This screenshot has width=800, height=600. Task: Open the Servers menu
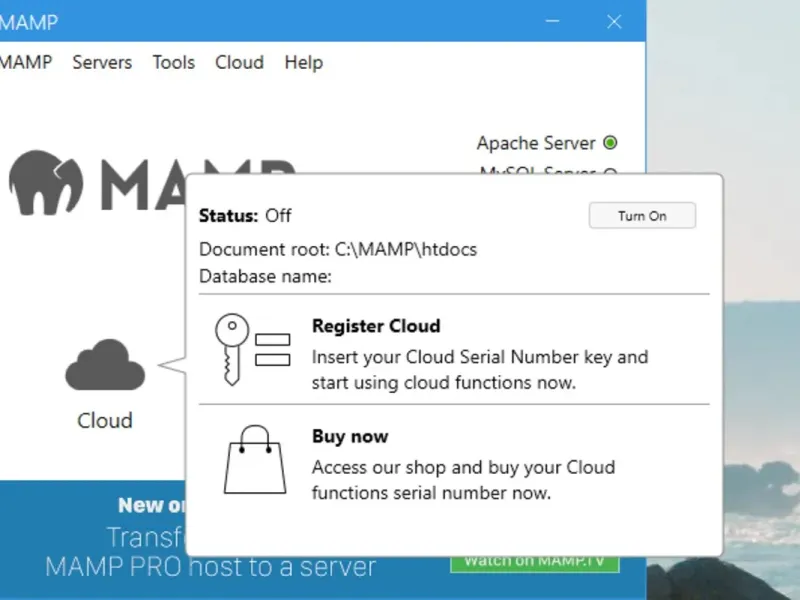102,62
